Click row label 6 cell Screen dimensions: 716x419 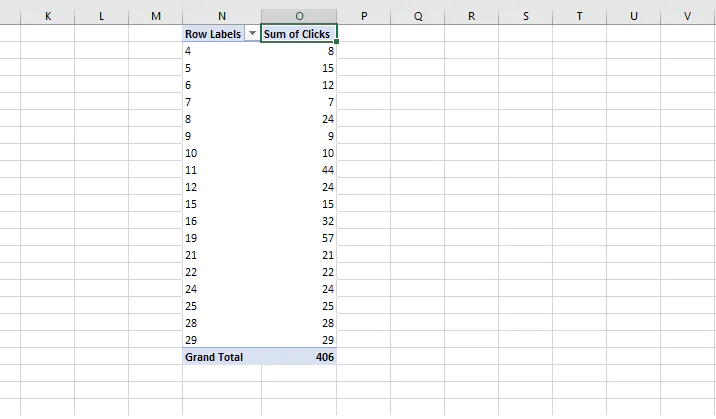222,85
